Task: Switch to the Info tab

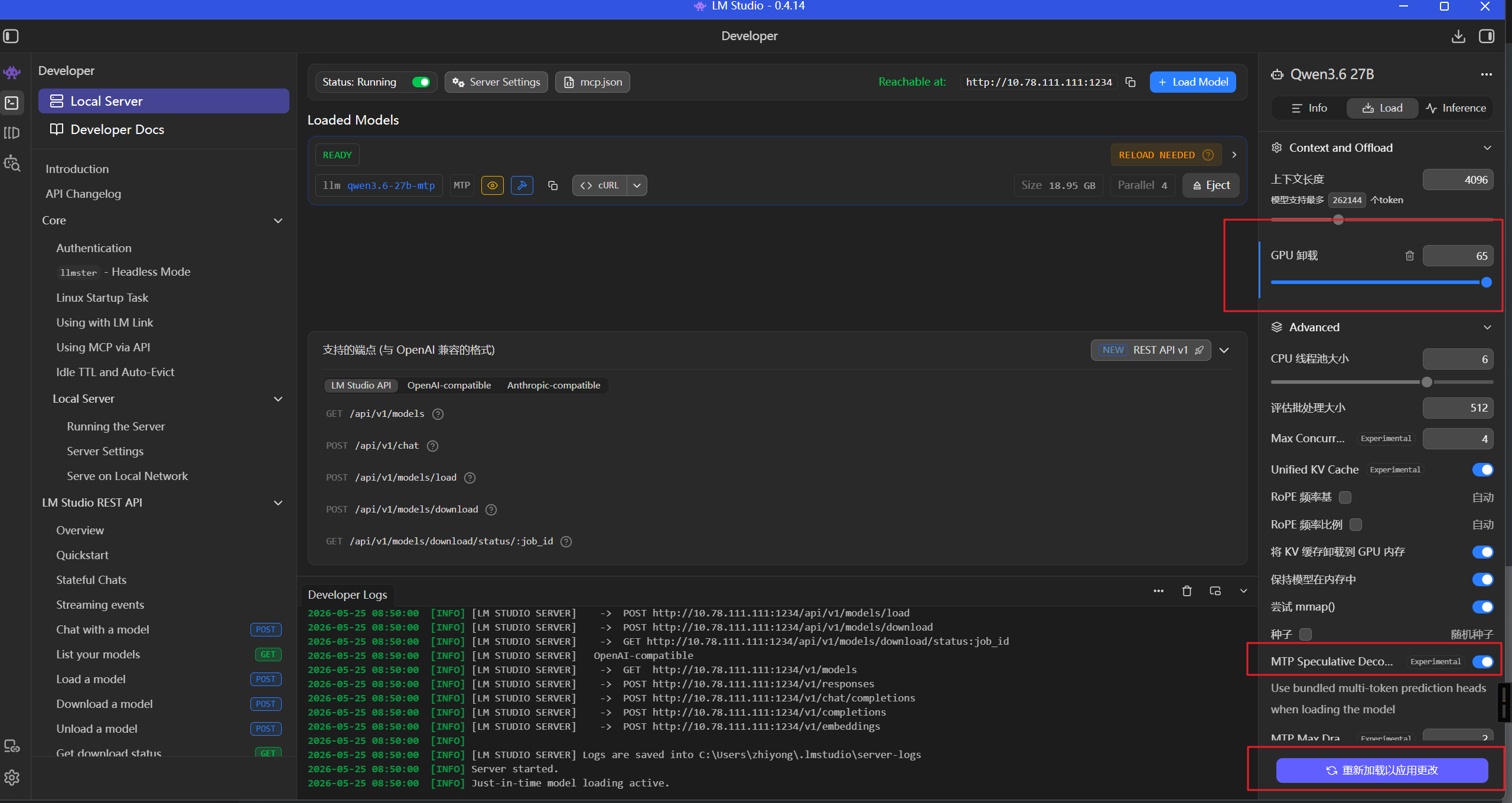Action: pos(1309,108)
